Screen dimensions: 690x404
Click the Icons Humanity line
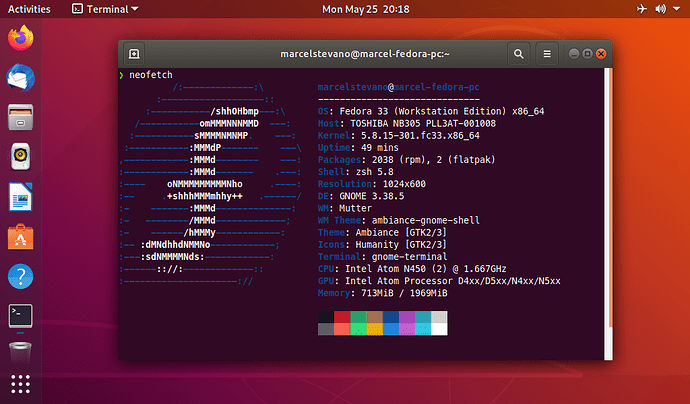382,245
